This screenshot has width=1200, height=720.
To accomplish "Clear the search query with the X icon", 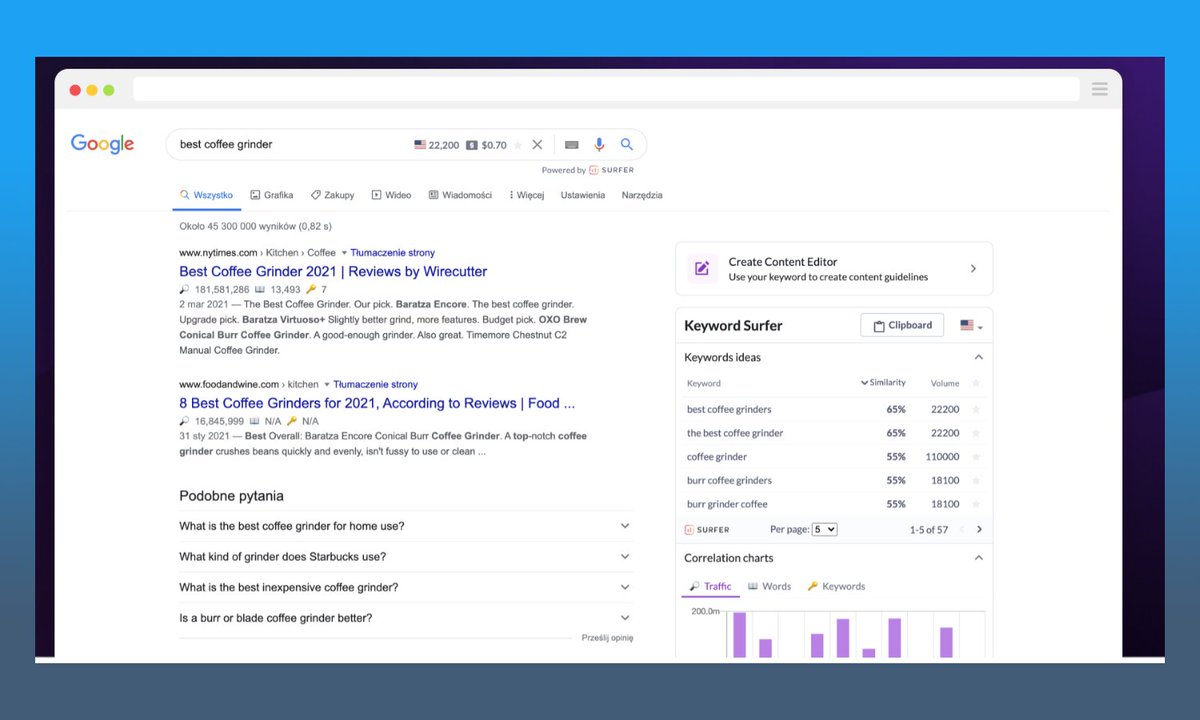I will pos(537,145).
